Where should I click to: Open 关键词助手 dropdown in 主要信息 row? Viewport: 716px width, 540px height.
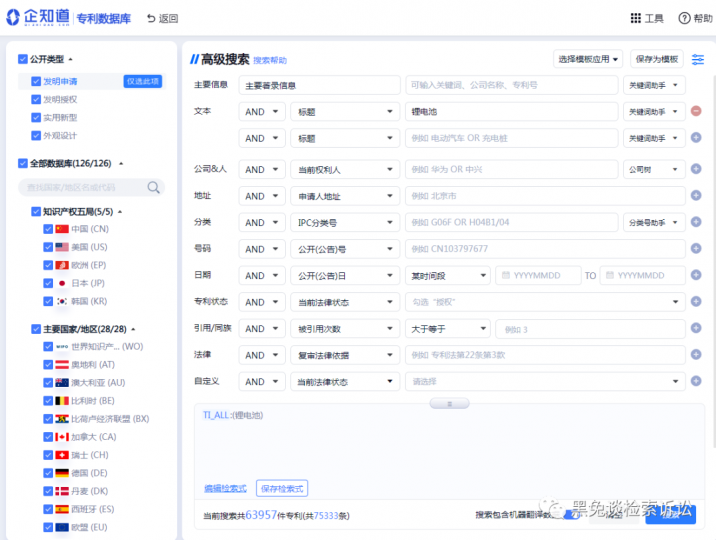[x=654, y=85]
